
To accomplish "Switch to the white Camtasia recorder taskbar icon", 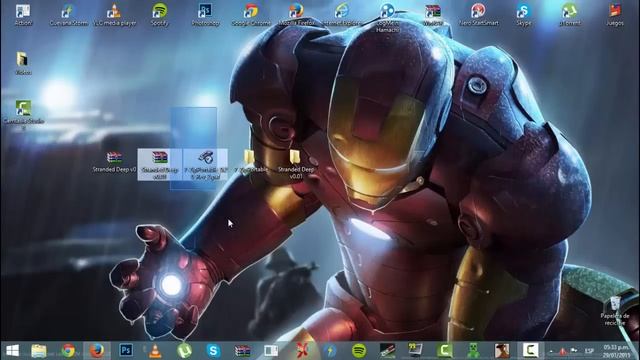I will [x=530, y=351].
